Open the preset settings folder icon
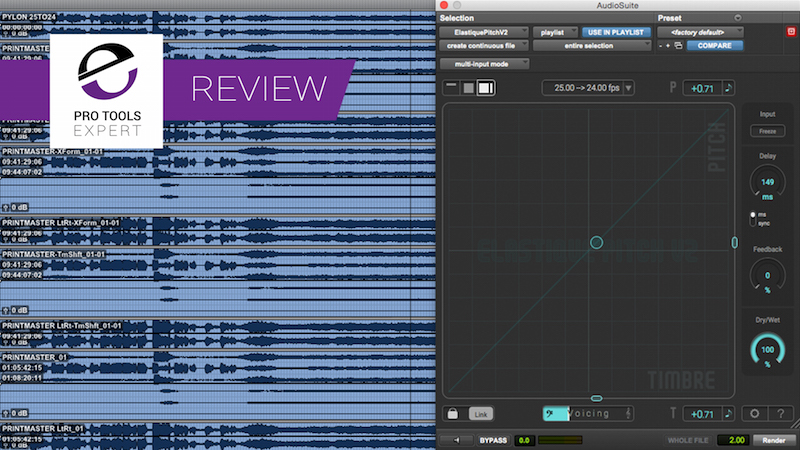 point(678,46)
